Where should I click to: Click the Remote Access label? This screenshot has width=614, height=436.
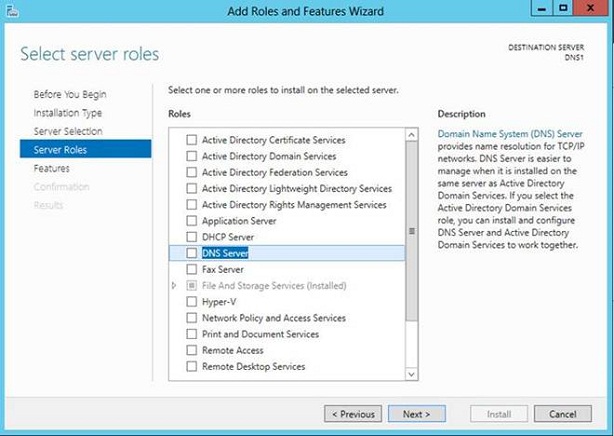tap(233, 350)
